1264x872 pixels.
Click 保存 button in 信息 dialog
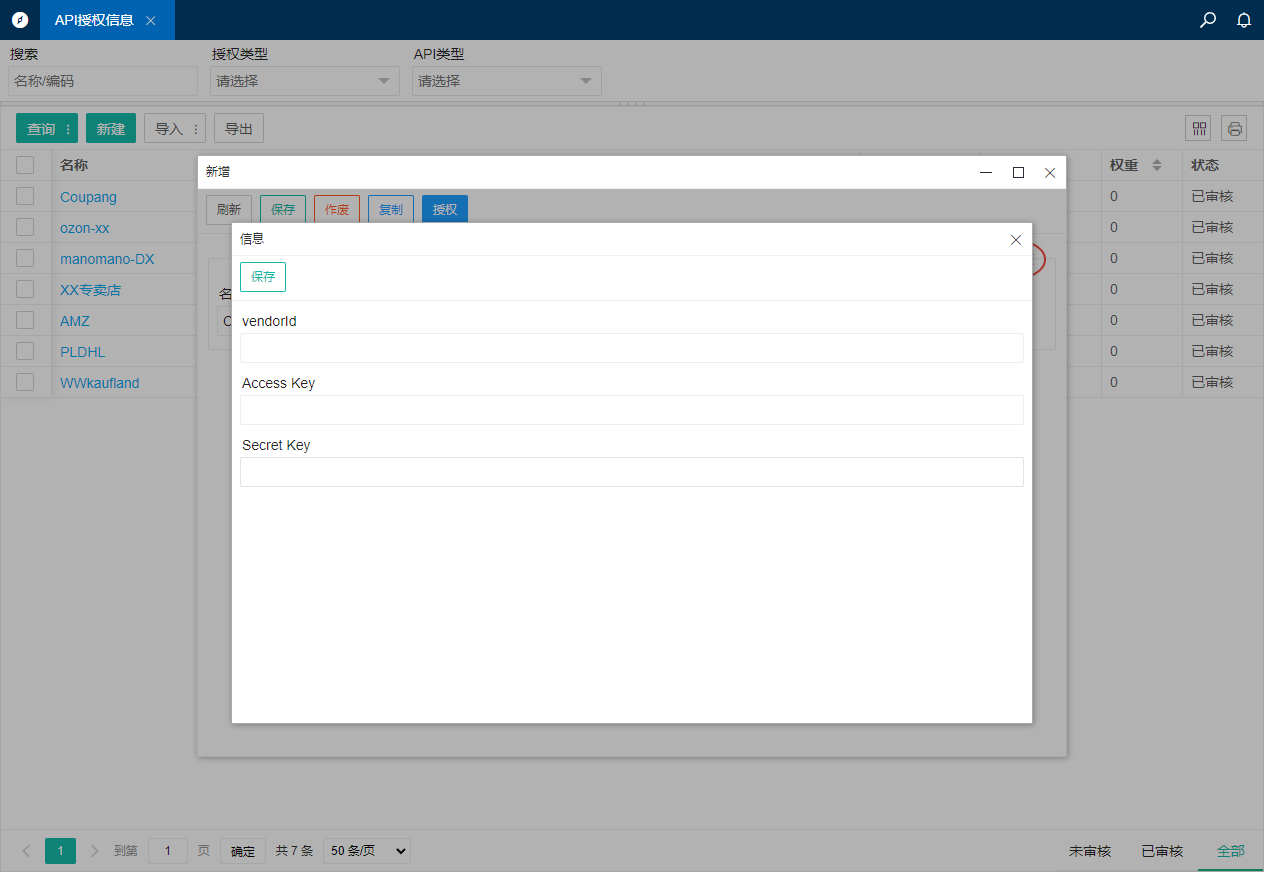click(263, 277)
